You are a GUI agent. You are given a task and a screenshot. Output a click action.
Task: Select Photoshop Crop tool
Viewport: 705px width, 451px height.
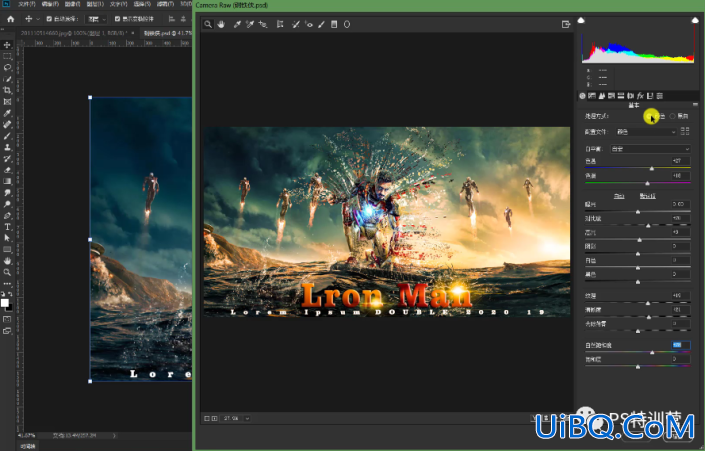tap(7, 90)
